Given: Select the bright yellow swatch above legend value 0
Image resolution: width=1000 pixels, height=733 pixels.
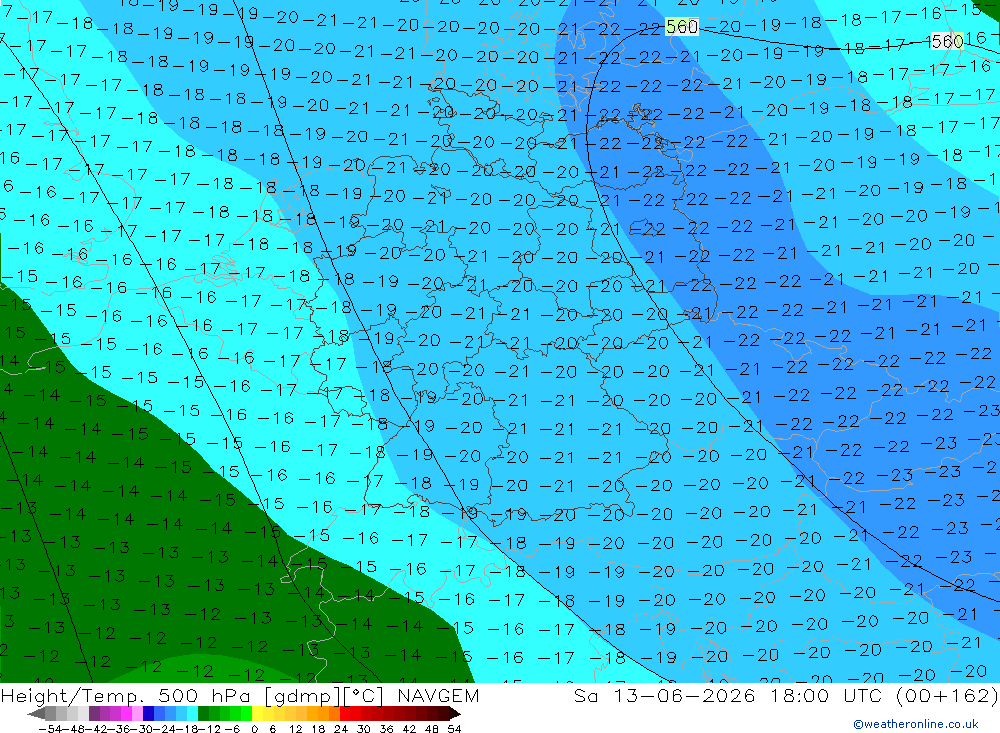Looking at the screenshot, I should (x=258, y=714).
